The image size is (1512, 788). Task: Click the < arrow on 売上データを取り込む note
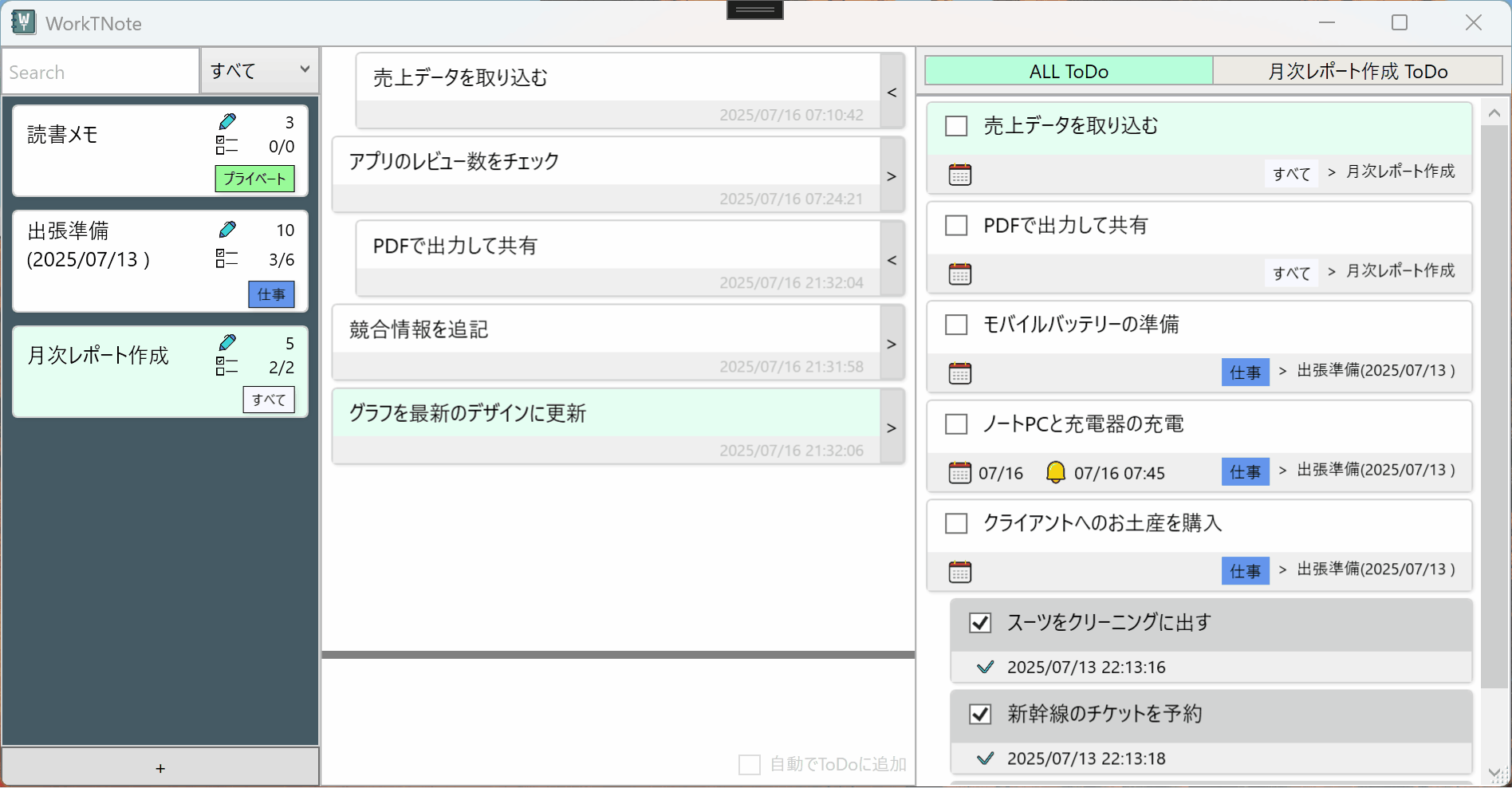click(892, 93)
